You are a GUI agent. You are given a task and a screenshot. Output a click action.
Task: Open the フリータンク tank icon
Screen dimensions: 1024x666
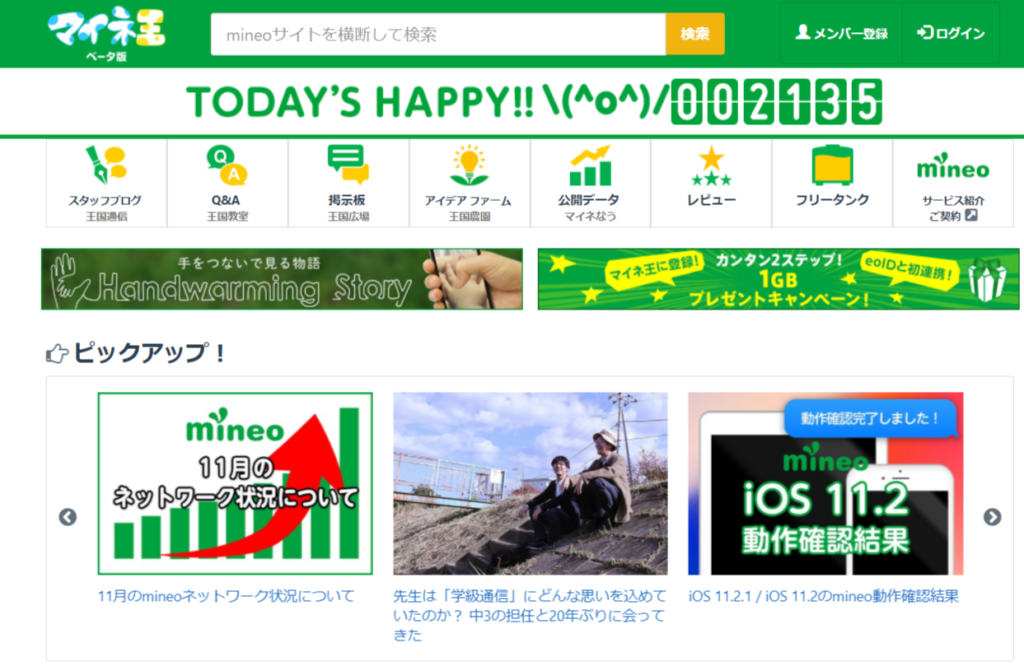pos(832,165)
